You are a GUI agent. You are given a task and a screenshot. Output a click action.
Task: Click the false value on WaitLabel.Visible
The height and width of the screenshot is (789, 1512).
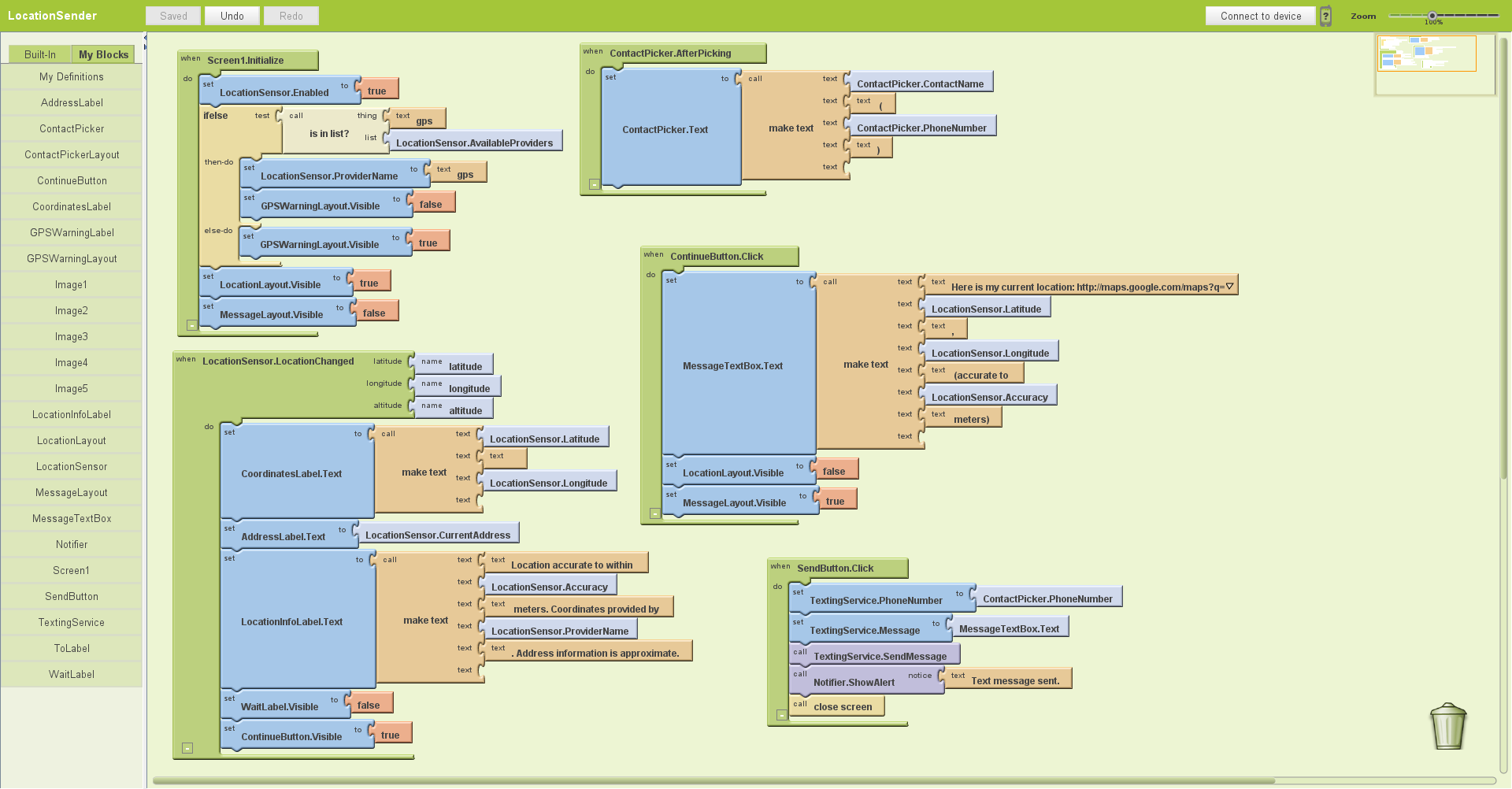point(369,706)
